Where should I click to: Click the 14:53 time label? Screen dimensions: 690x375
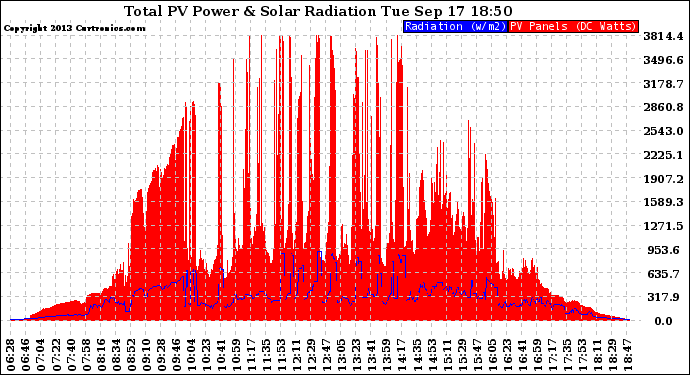(432, 355)
